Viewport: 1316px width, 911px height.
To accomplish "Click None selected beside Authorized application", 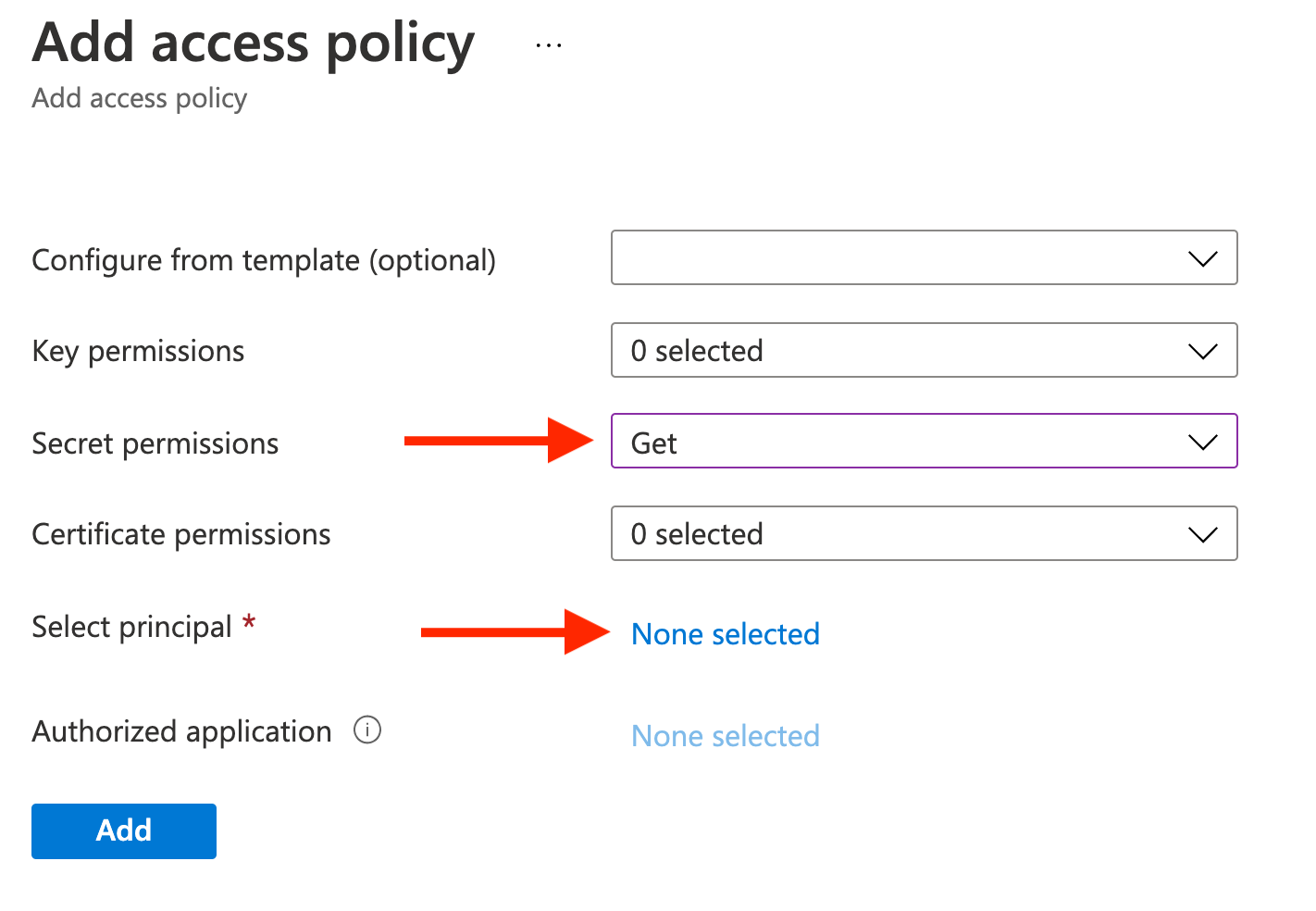I will 726,735.
